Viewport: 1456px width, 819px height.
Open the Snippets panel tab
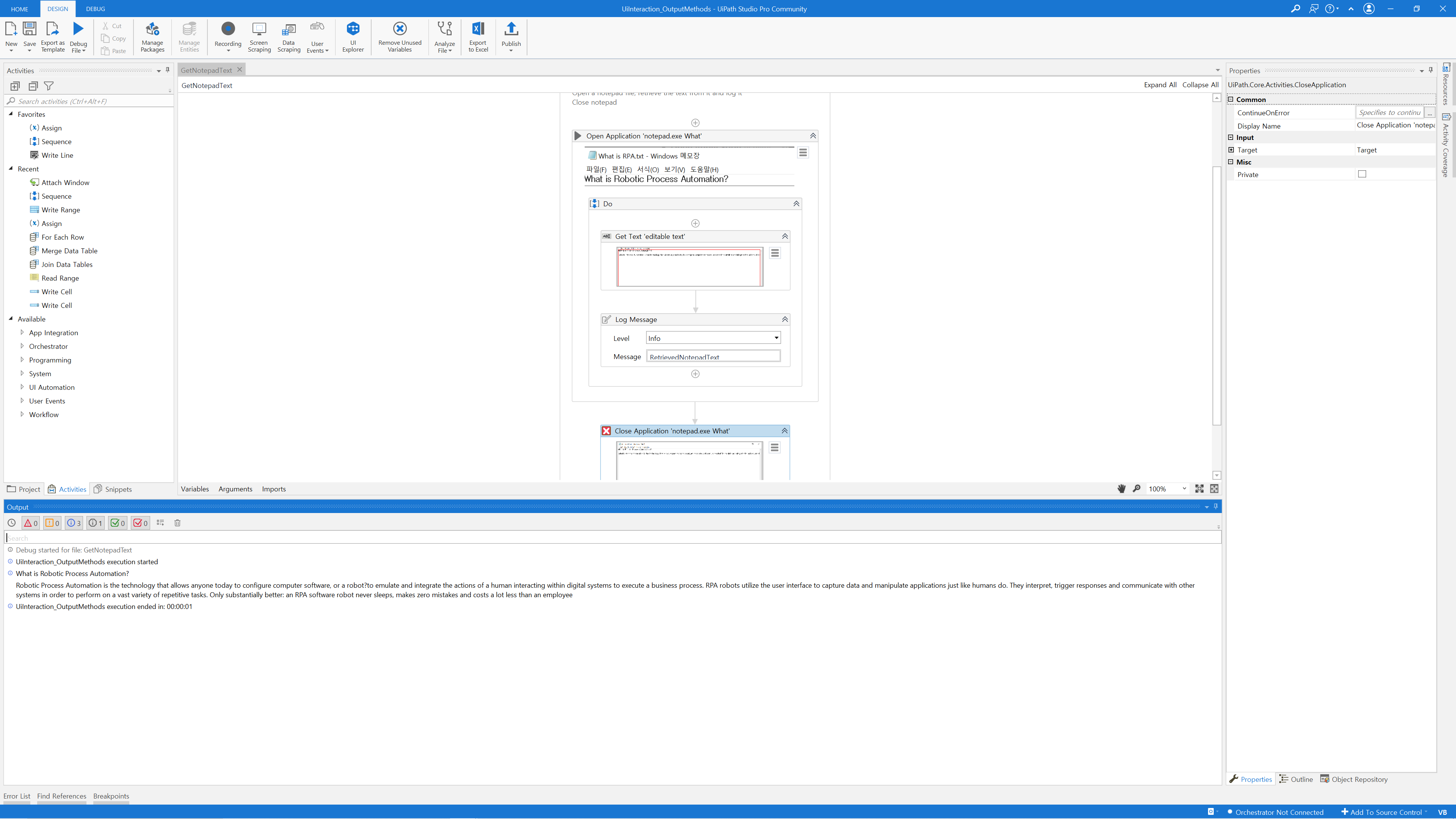113,489
